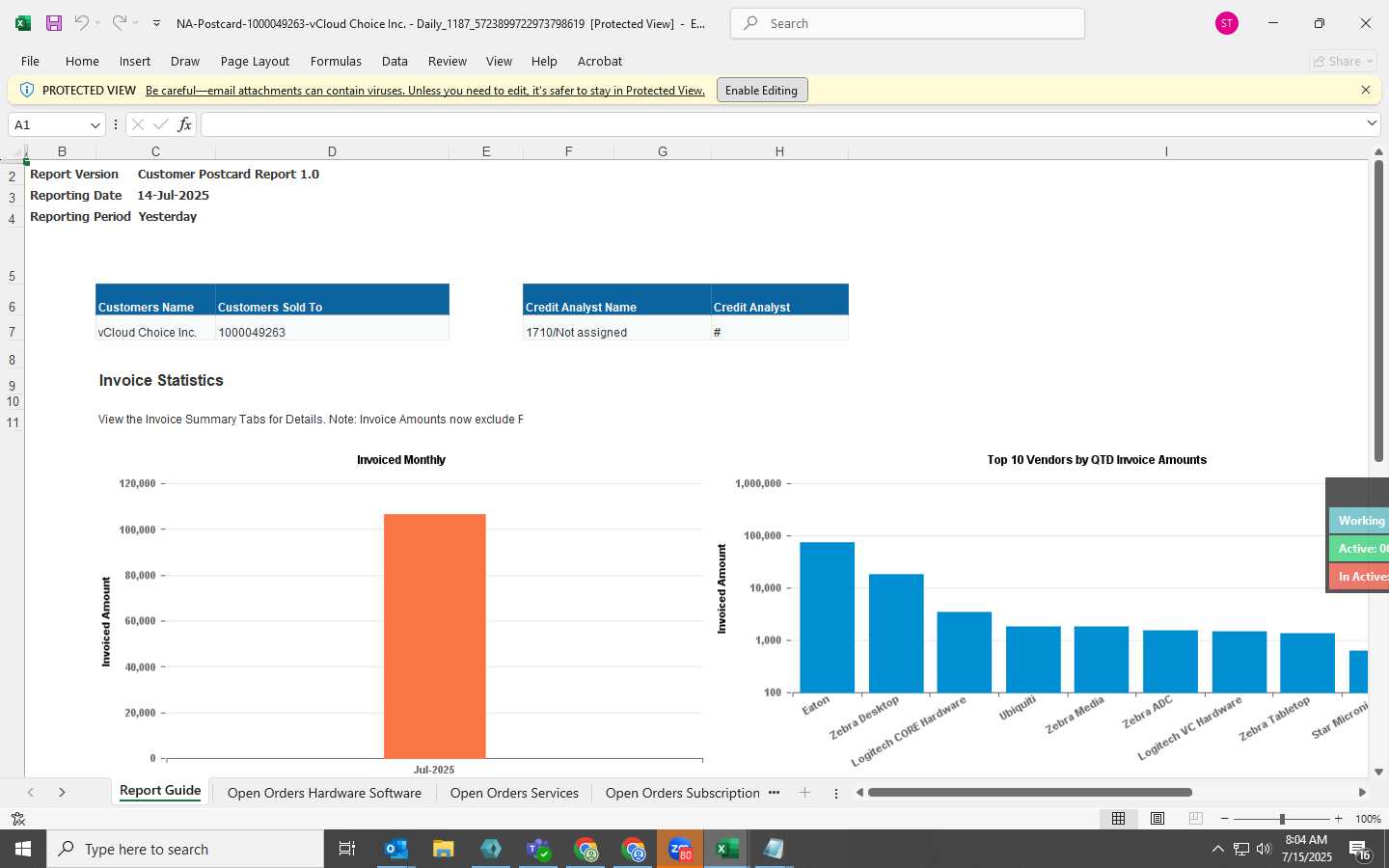Open Microsoft Teams from the taskbar
This screenshot has width=1389, height=868.
pyautogui.click(x=538, y=849)
